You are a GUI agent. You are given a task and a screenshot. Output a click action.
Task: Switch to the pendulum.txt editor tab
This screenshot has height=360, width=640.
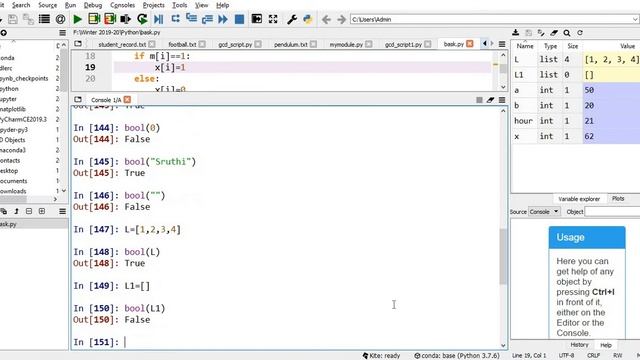click(291, 44)
